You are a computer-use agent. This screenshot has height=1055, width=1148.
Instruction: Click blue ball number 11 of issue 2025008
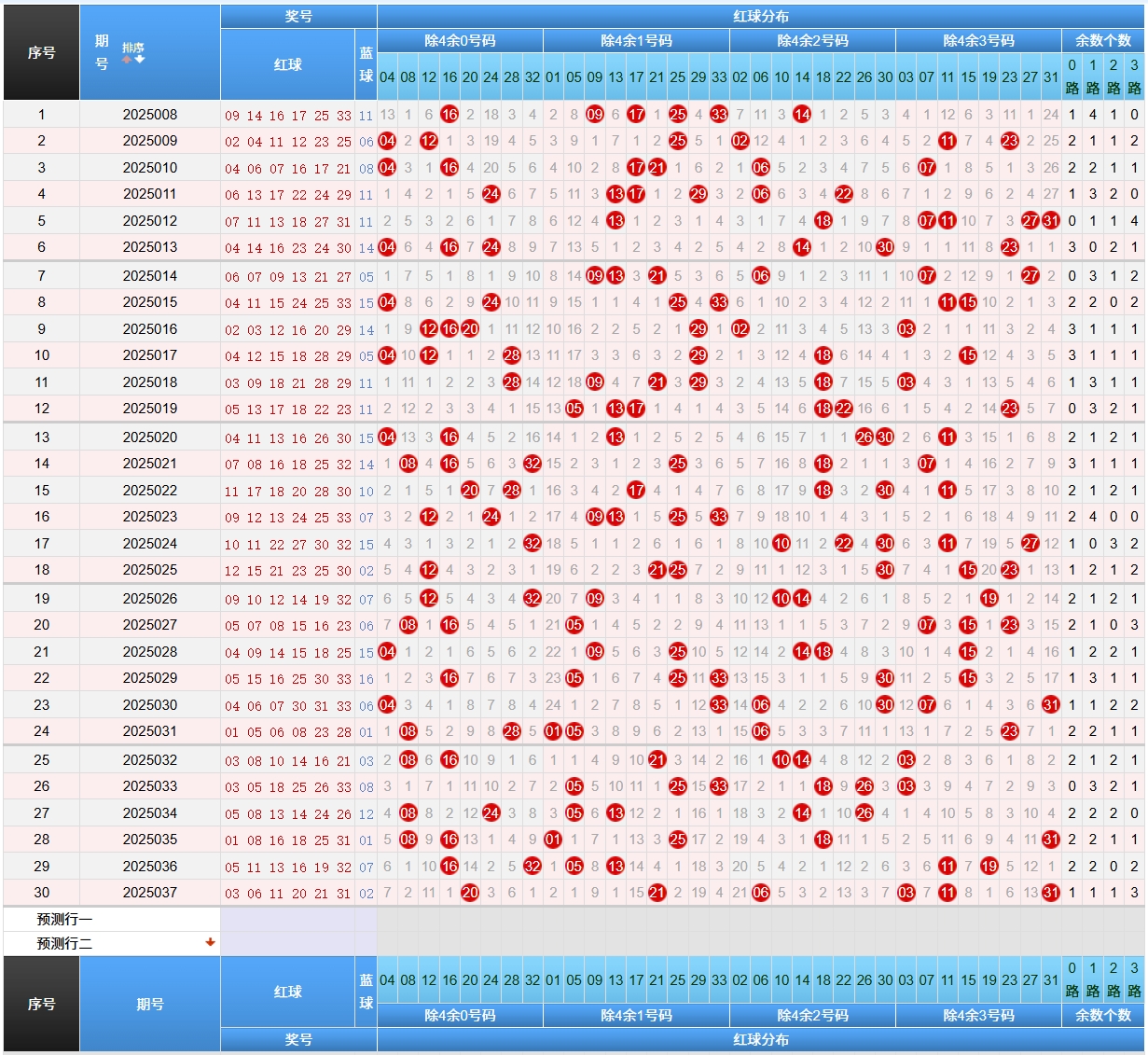pos(366,116)
